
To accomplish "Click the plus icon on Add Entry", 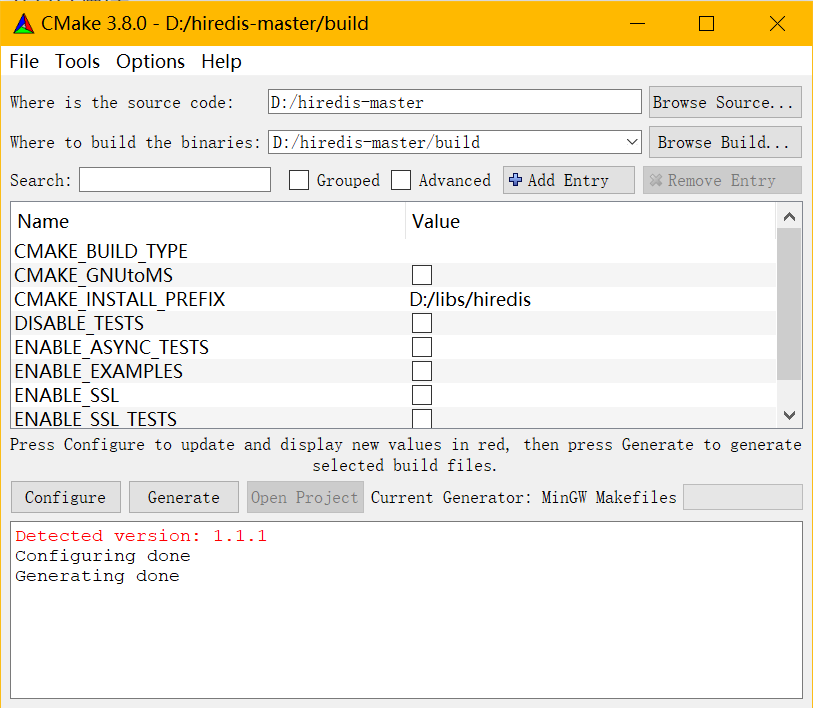I will click(x=515, y=180).
